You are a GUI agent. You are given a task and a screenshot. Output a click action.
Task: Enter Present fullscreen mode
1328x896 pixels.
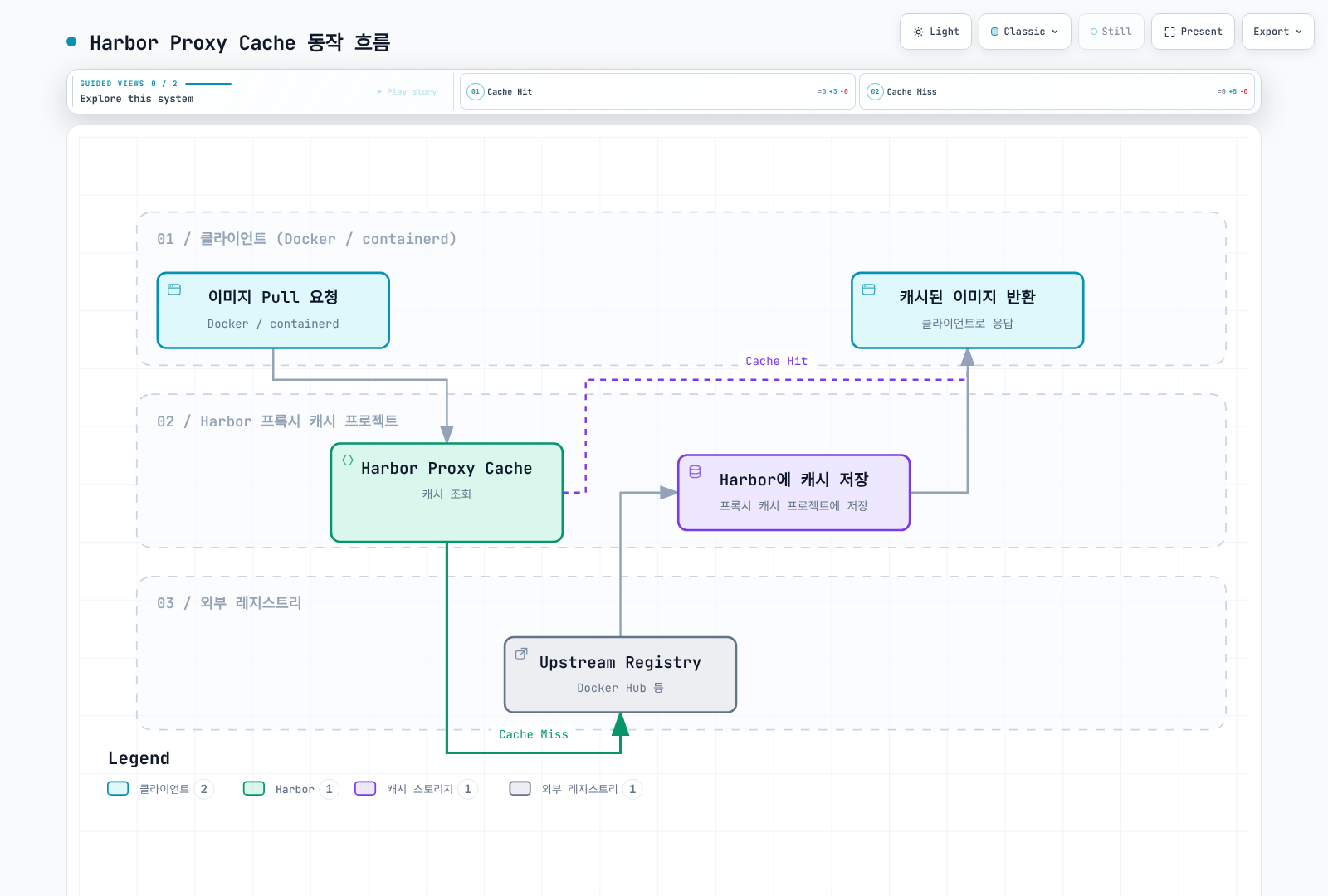(x=1193, y=32)
